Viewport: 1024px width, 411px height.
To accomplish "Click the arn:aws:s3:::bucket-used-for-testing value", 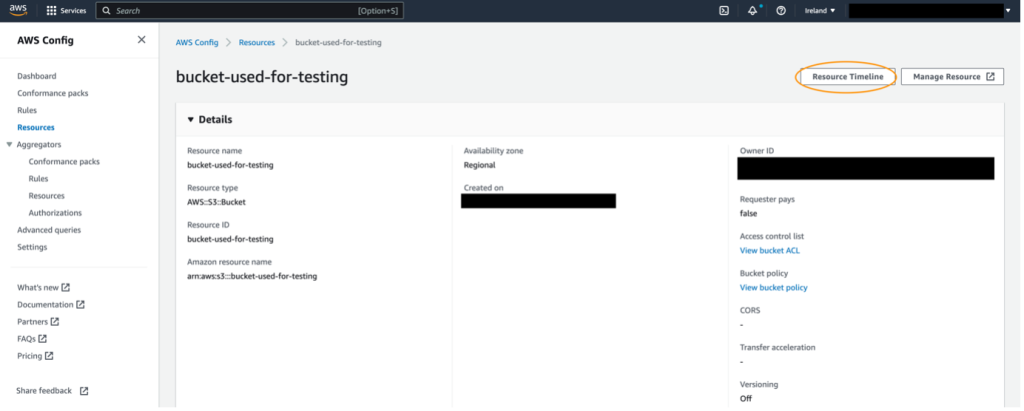I will point(252,276).
